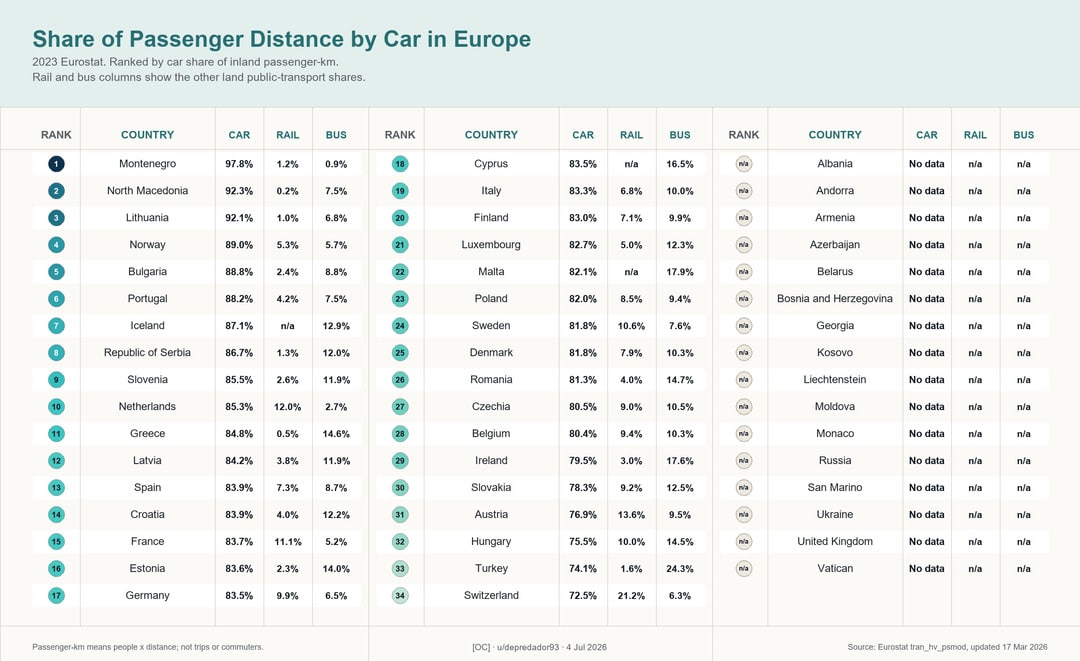This screenshot has width=1080, height=661.
Task: Click the first CAR column header
Action: 239,135
